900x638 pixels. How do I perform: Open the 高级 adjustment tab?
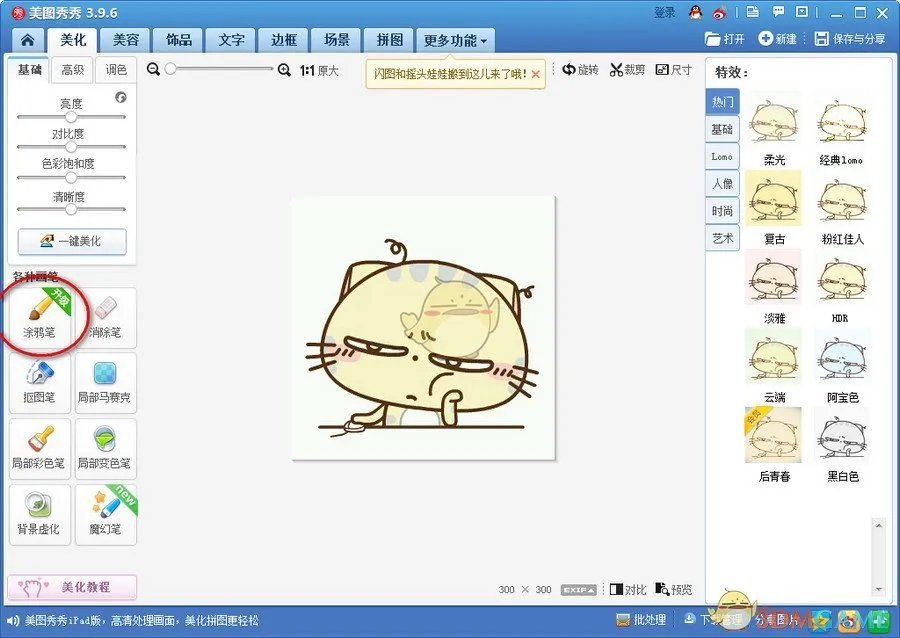tap(73, 70)
